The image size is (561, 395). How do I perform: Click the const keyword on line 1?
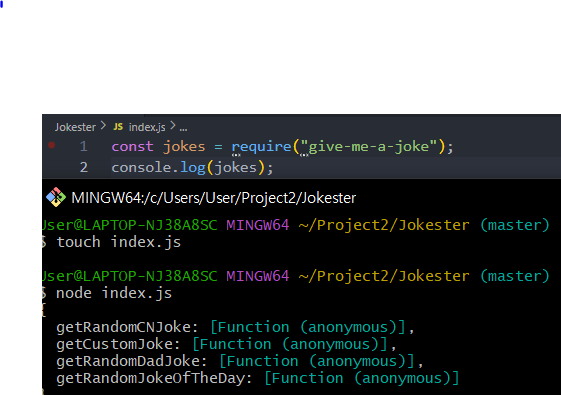tap(132, 146)
